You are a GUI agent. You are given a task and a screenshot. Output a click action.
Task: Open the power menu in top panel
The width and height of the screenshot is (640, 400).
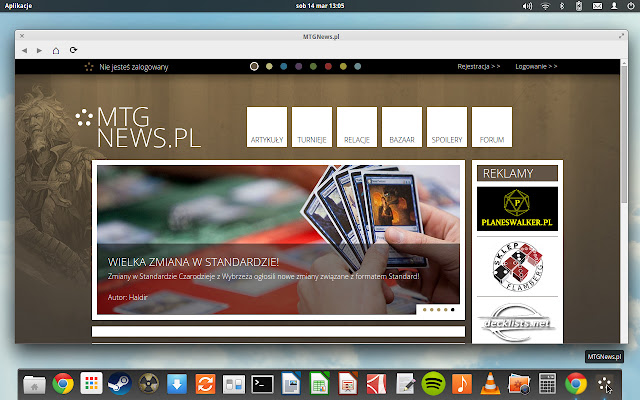point(631,6)
